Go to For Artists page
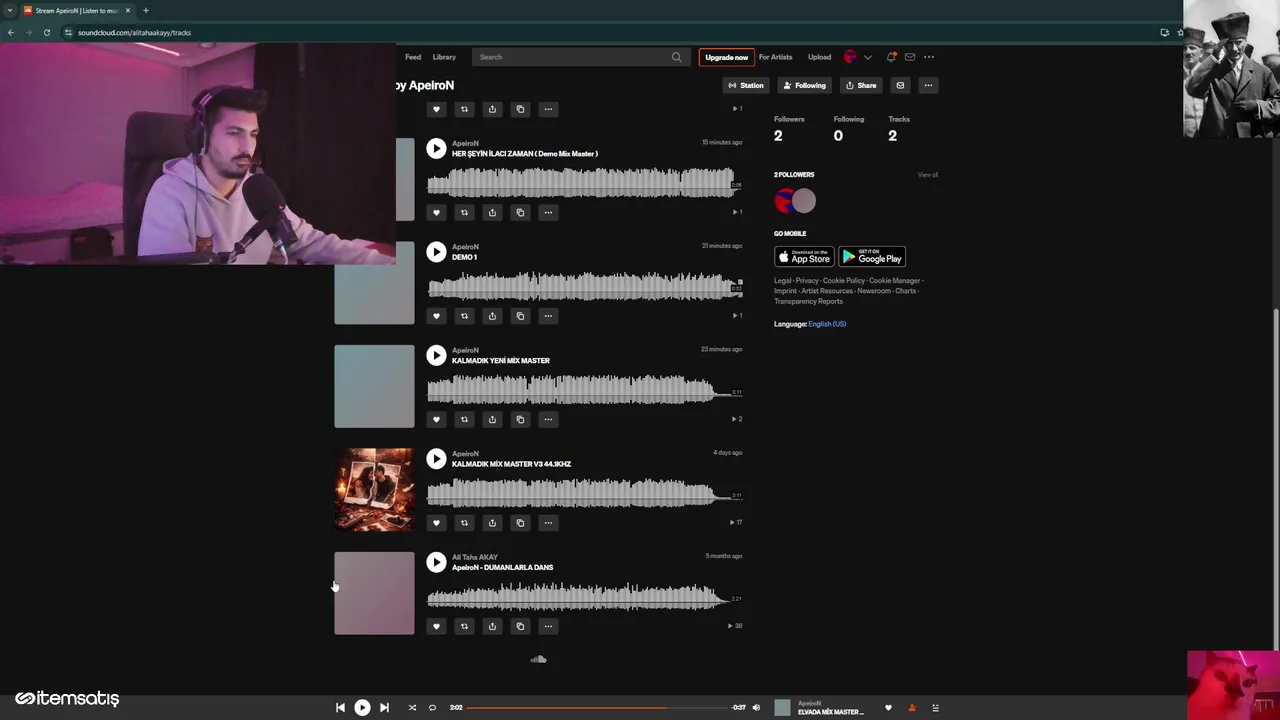The height and width of the screenshot is (720, 1280). tap(775, 57)
